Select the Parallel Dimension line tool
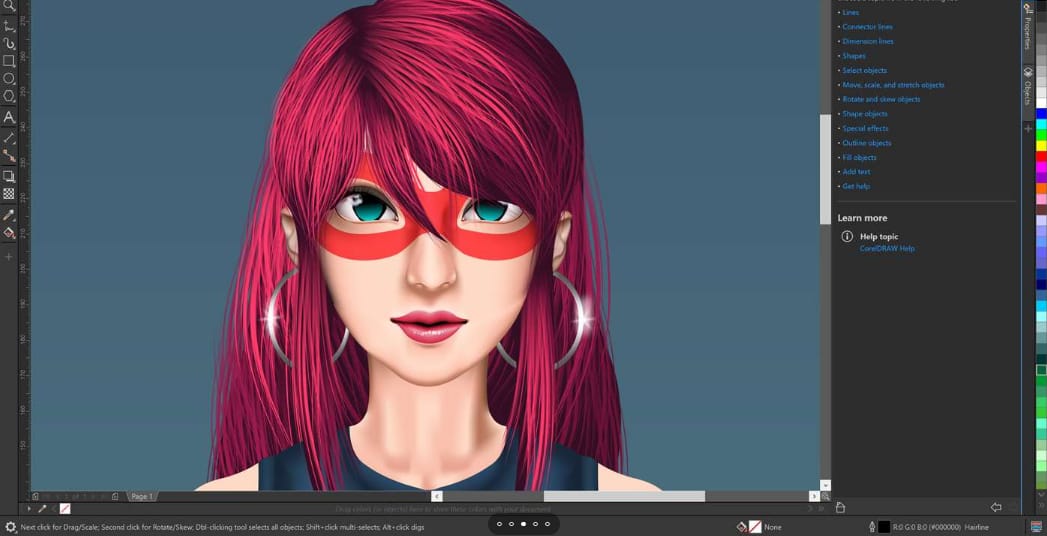 click(x=9, y=138)
